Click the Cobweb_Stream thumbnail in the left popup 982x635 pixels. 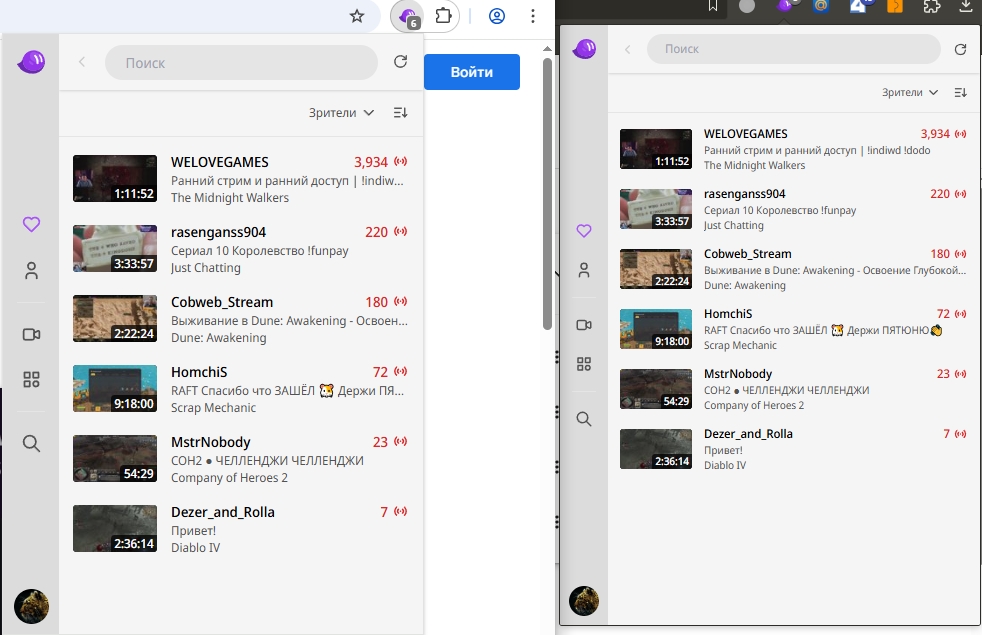[115, 318]
